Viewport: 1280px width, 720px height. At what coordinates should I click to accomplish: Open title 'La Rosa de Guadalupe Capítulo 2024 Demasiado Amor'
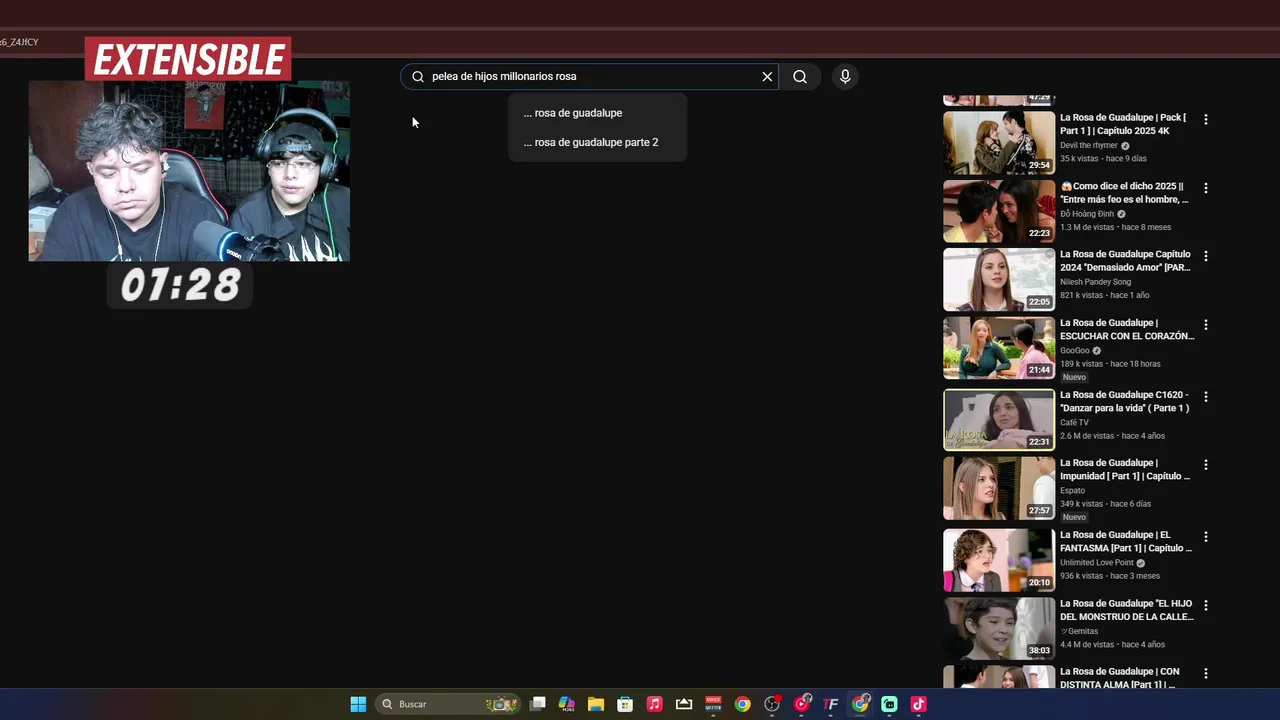pos(1125,261)
